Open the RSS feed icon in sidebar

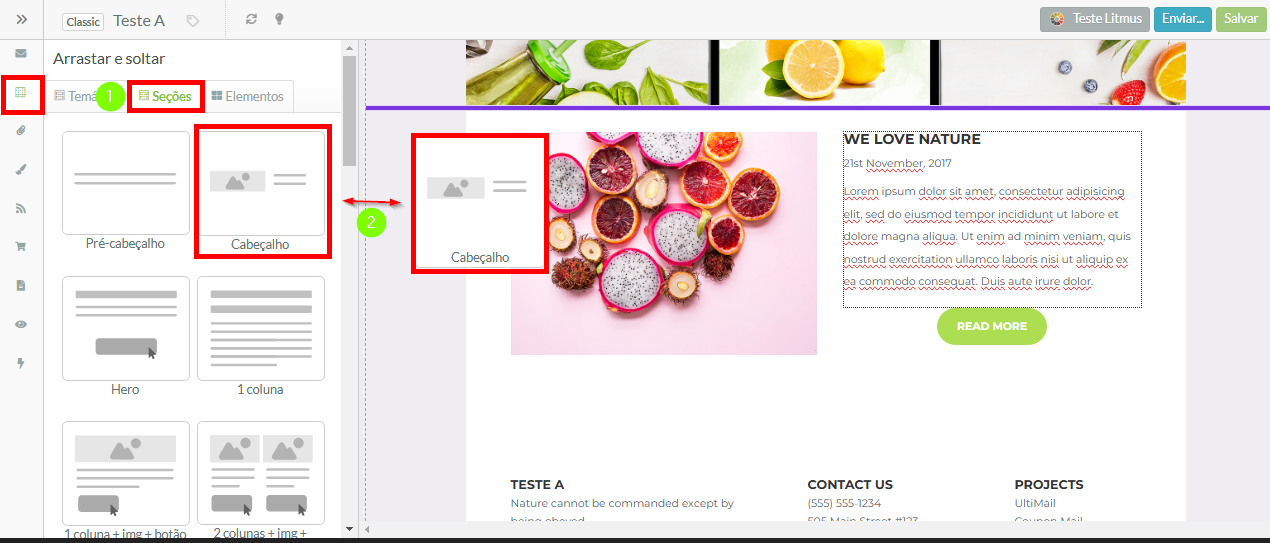tap(21, 208)
